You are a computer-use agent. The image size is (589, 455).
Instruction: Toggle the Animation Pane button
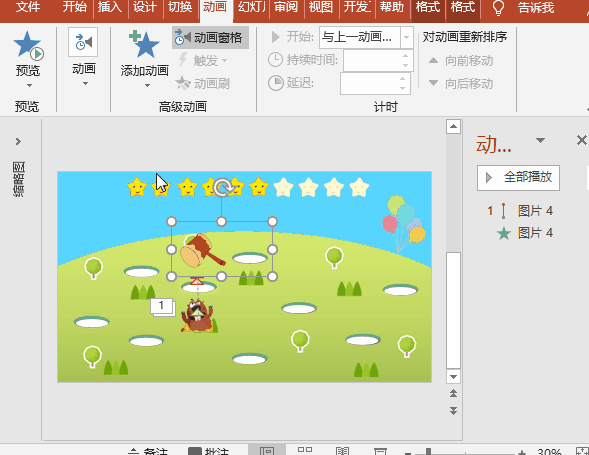click(x=210, y=37)
